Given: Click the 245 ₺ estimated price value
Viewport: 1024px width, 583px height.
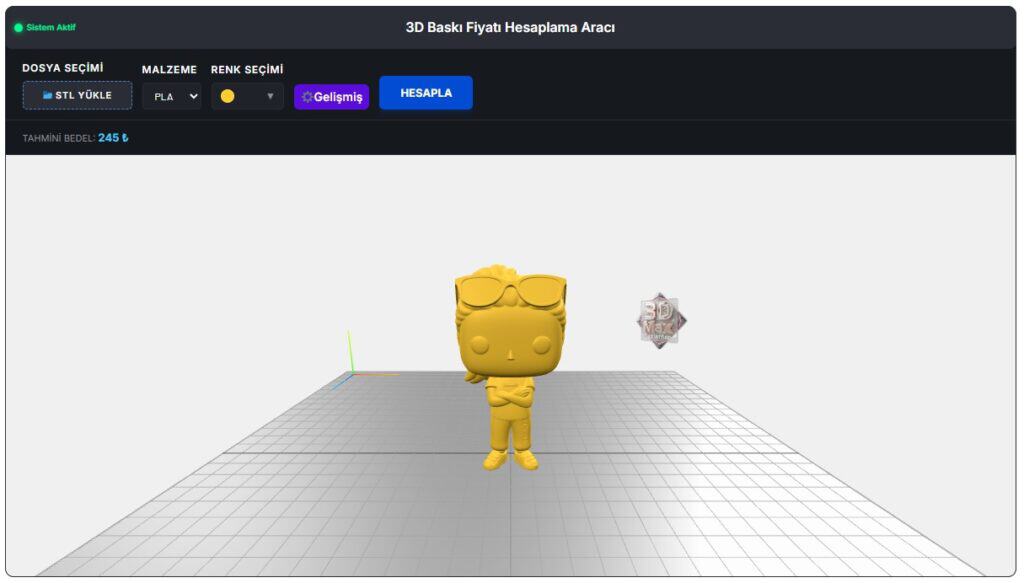Looking at the screenshot, I should tap(113, 138).
